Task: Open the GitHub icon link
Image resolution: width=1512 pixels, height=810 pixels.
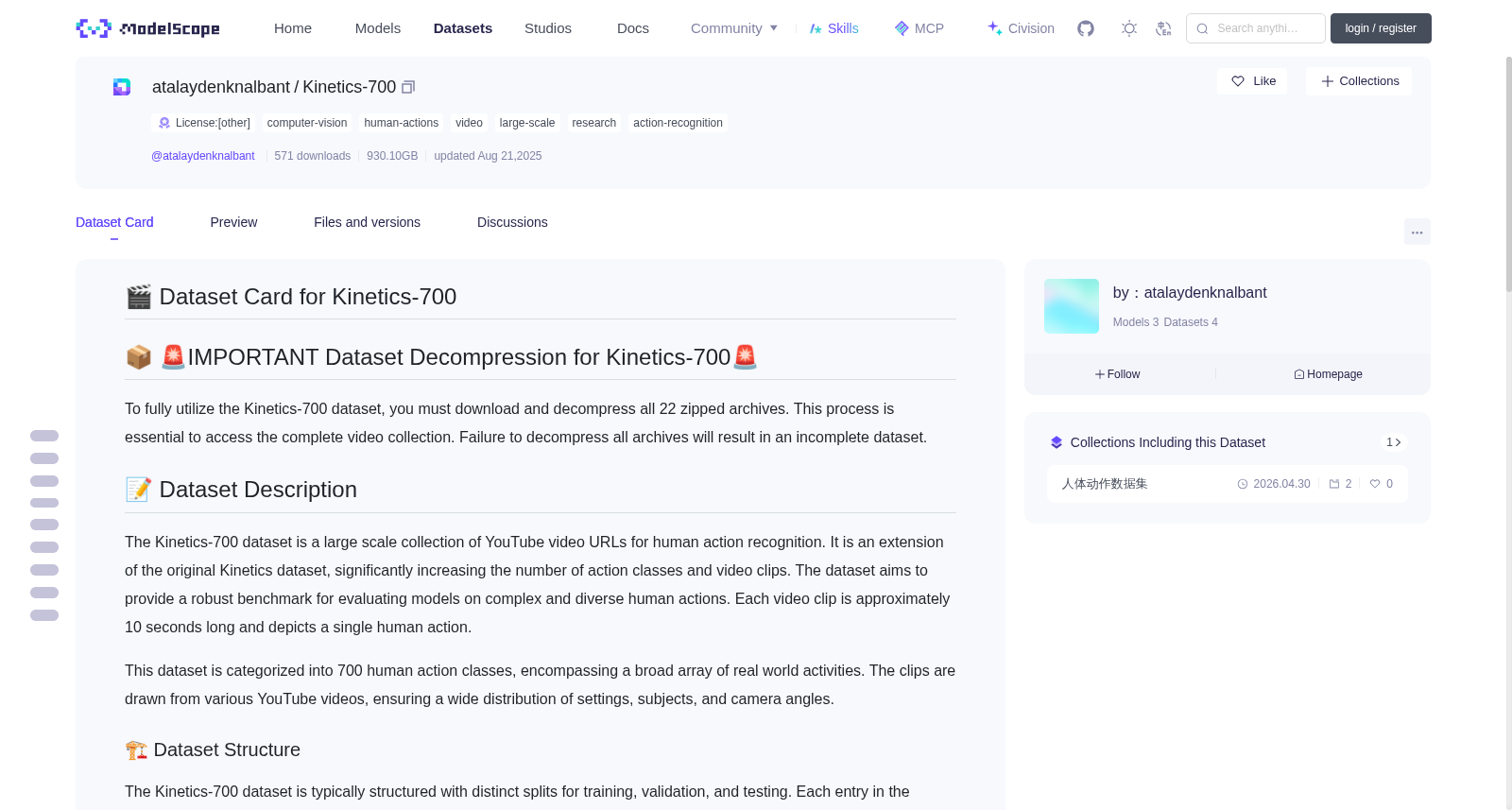Action: [x=1086, y=28]
